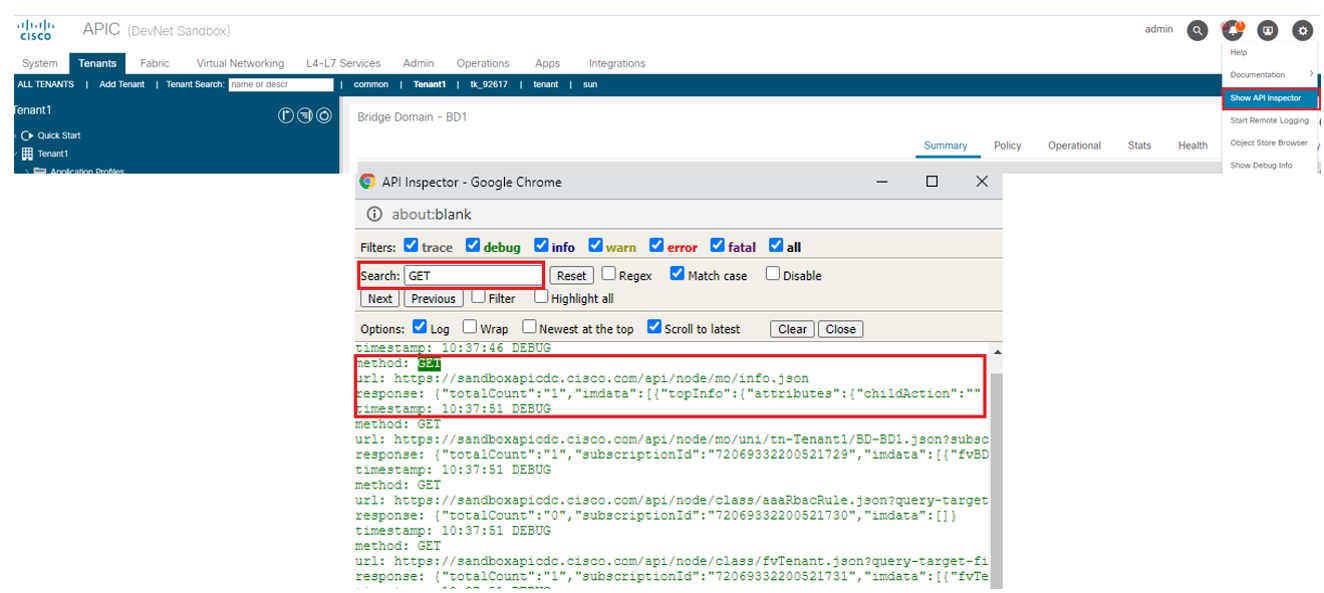1324x593 pixels.
Task: Toggle the all filter checkbox
Action: tap(776, 245)
